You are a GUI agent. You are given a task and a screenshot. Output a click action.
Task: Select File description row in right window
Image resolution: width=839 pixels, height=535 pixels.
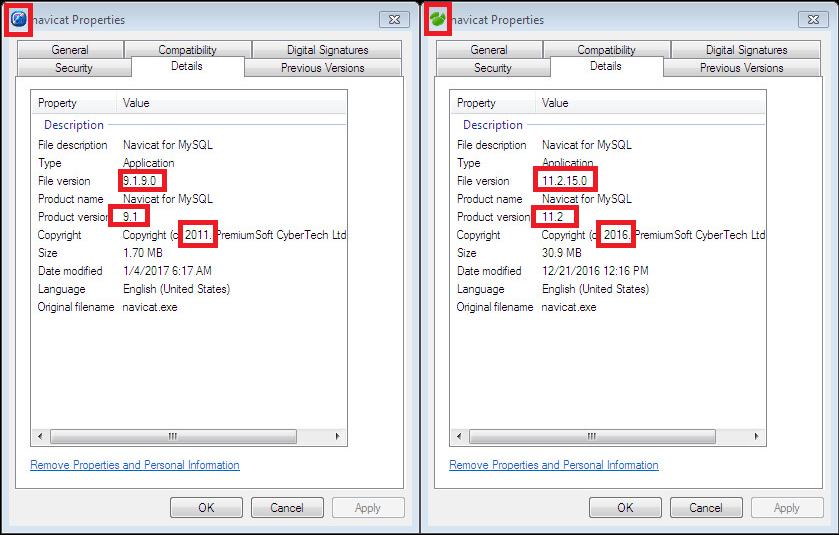click(608, 145)
